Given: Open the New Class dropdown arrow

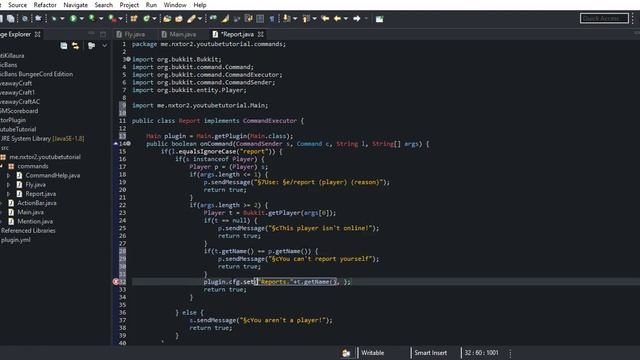Looking at the screenshot, I should (154, 19).
